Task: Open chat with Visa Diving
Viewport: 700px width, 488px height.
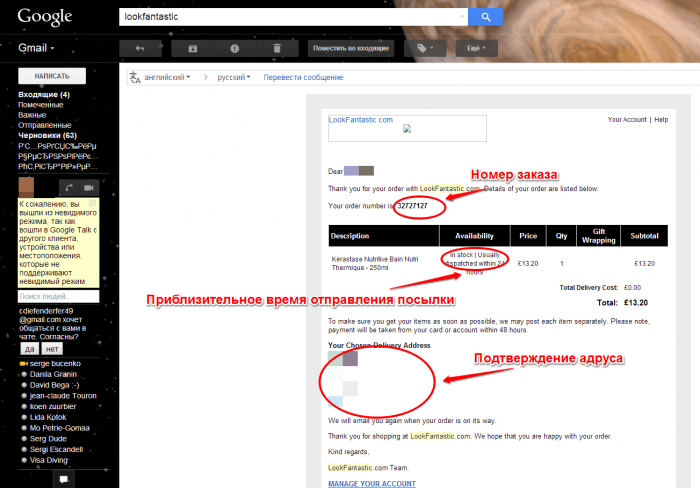Action: (x=48, y=460)
